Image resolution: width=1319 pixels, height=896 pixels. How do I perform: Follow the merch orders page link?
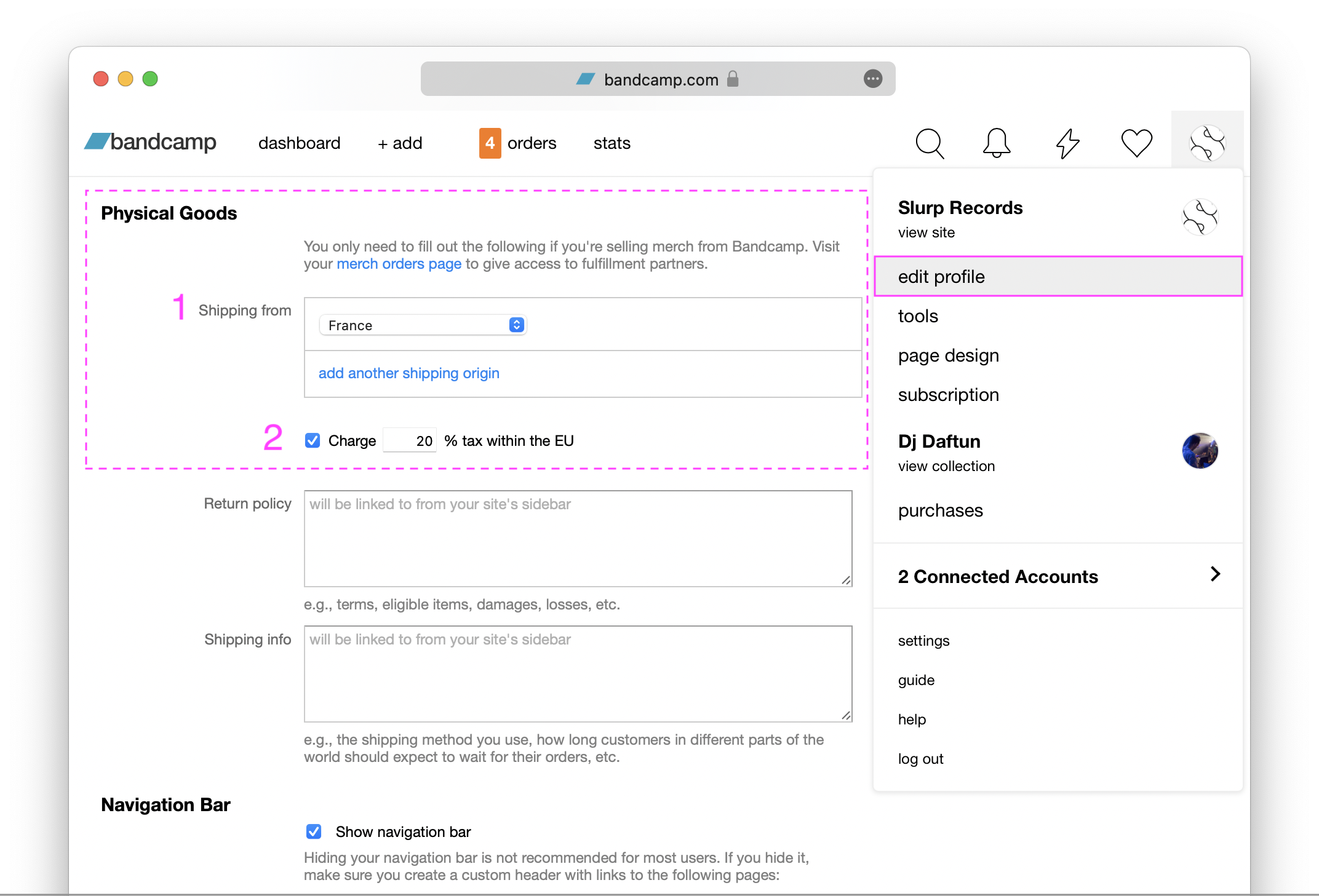coord(399,264)
